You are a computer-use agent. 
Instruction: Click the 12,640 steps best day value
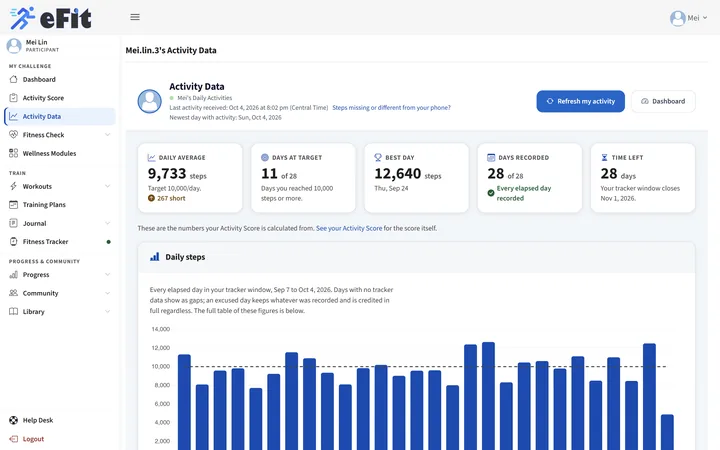pyautogui.click(x=408, y=174)
